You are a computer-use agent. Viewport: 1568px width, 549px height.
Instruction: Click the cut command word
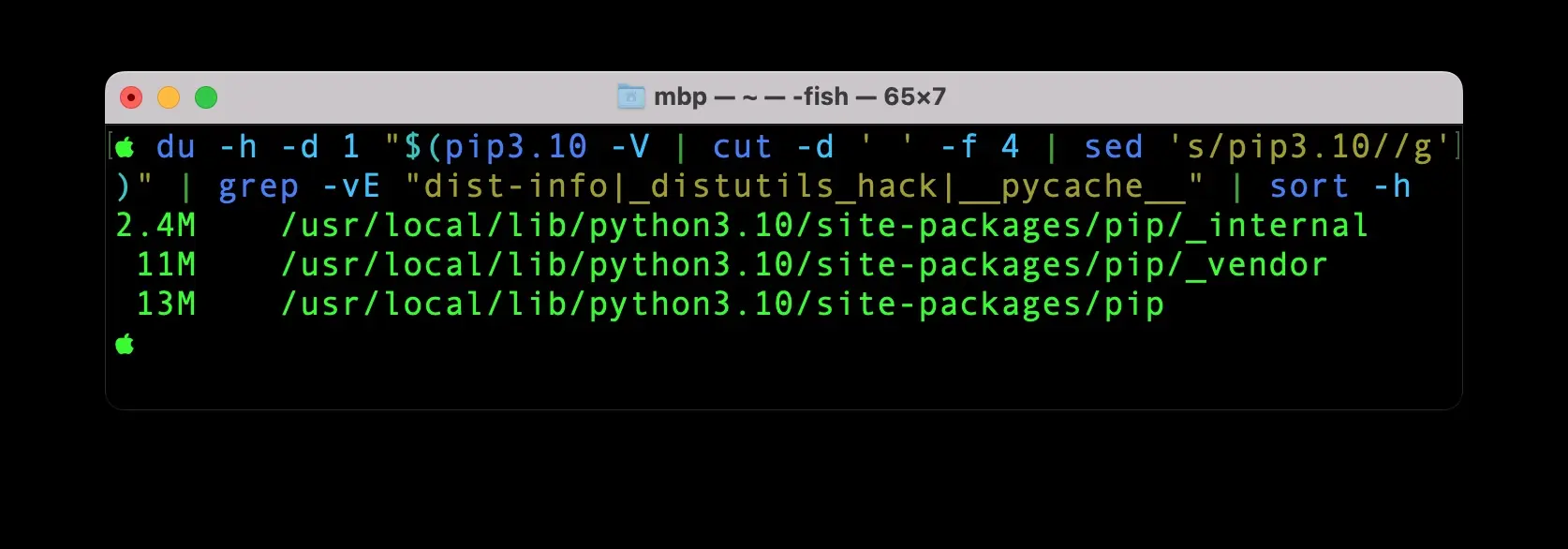point(742,147)
